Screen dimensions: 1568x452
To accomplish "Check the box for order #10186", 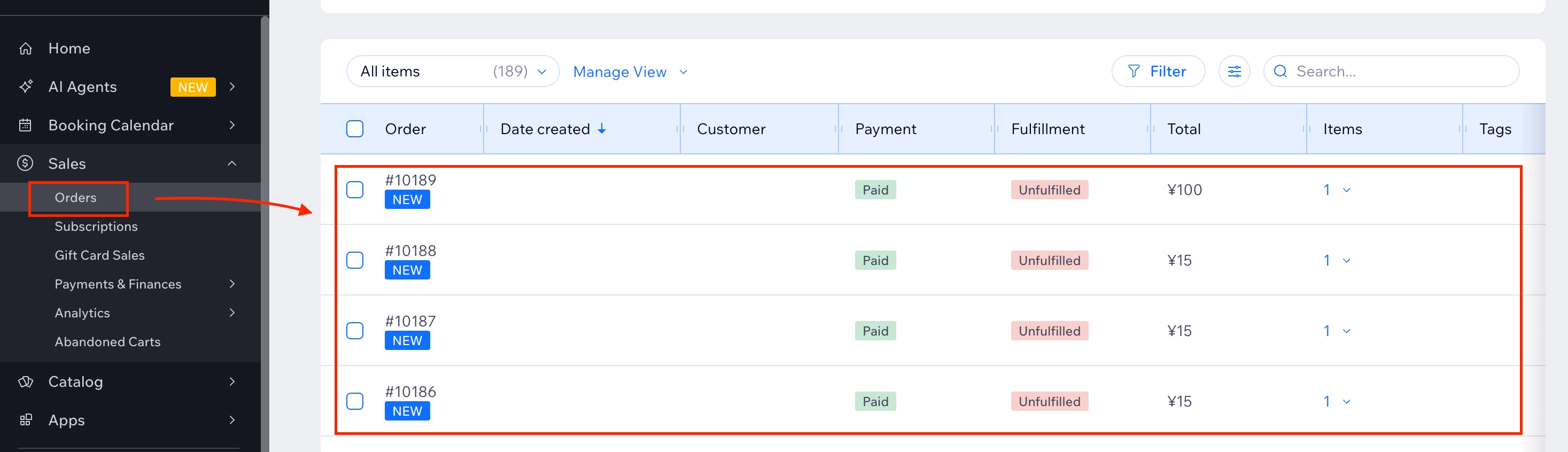I will click(355, 401).
